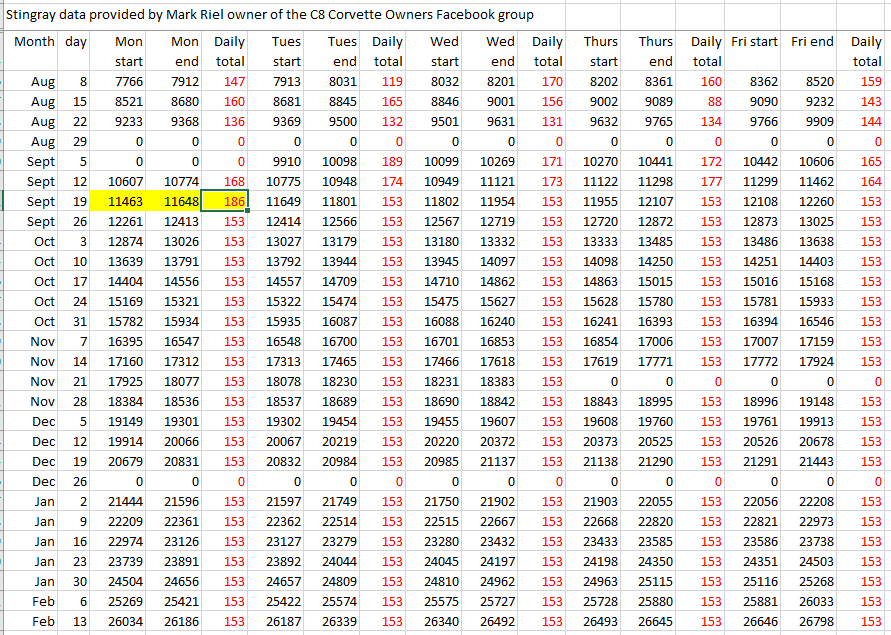The width and height of the screenshot is (891, 635).
Task: Click the cell with value 26034
Action: click(123, 621)
